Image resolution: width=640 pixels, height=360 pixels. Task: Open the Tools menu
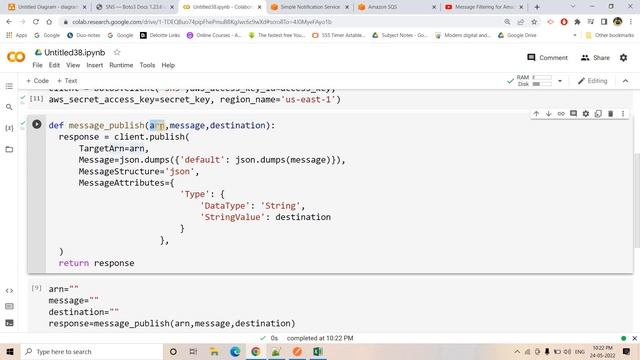pos(147,65)
